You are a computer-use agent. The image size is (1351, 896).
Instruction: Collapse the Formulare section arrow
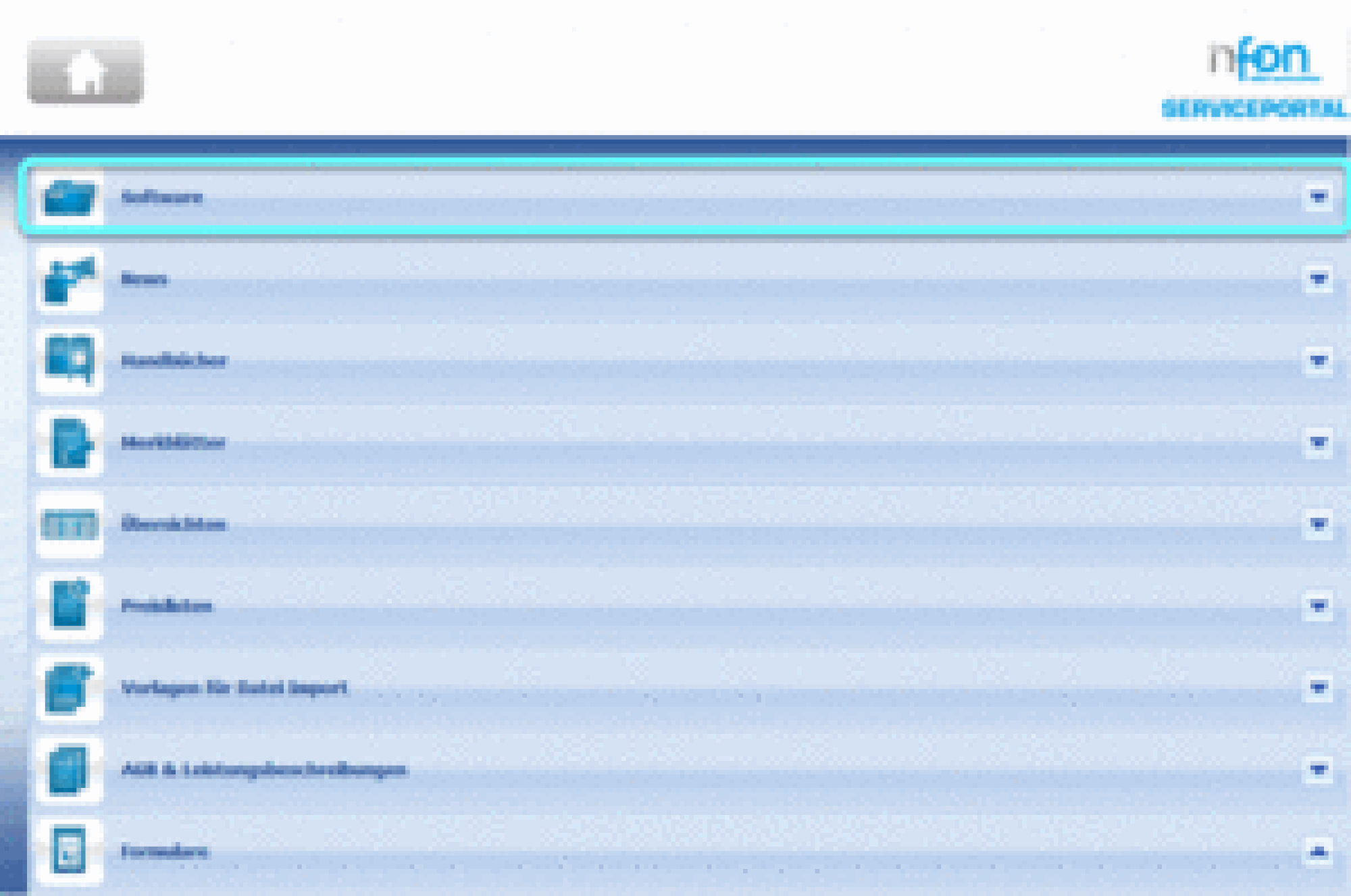click(1318, 851)
